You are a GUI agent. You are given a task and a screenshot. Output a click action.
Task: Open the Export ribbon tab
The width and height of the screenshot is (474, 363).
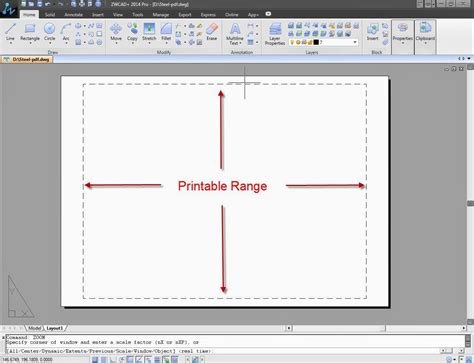click(185, 15)
